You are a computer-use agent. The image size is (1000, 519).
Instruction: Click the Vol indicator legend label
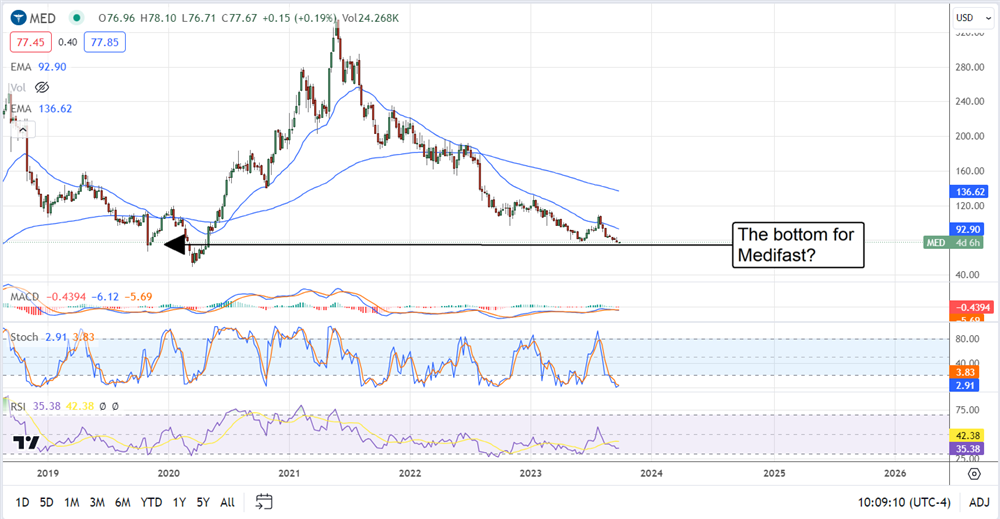pos(18,87)
